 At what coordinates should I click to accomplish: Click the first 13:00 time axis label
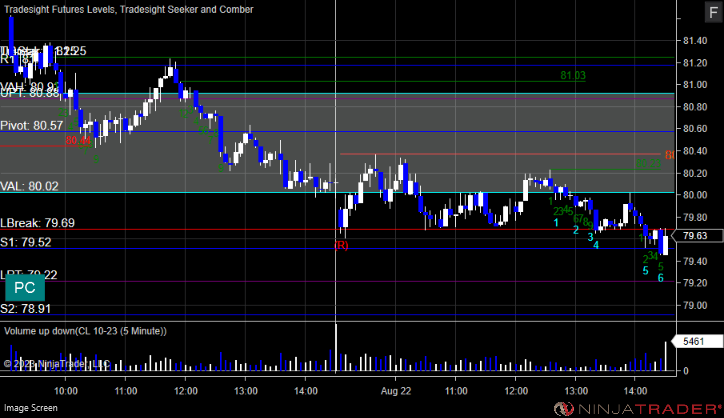click(246, 391)
